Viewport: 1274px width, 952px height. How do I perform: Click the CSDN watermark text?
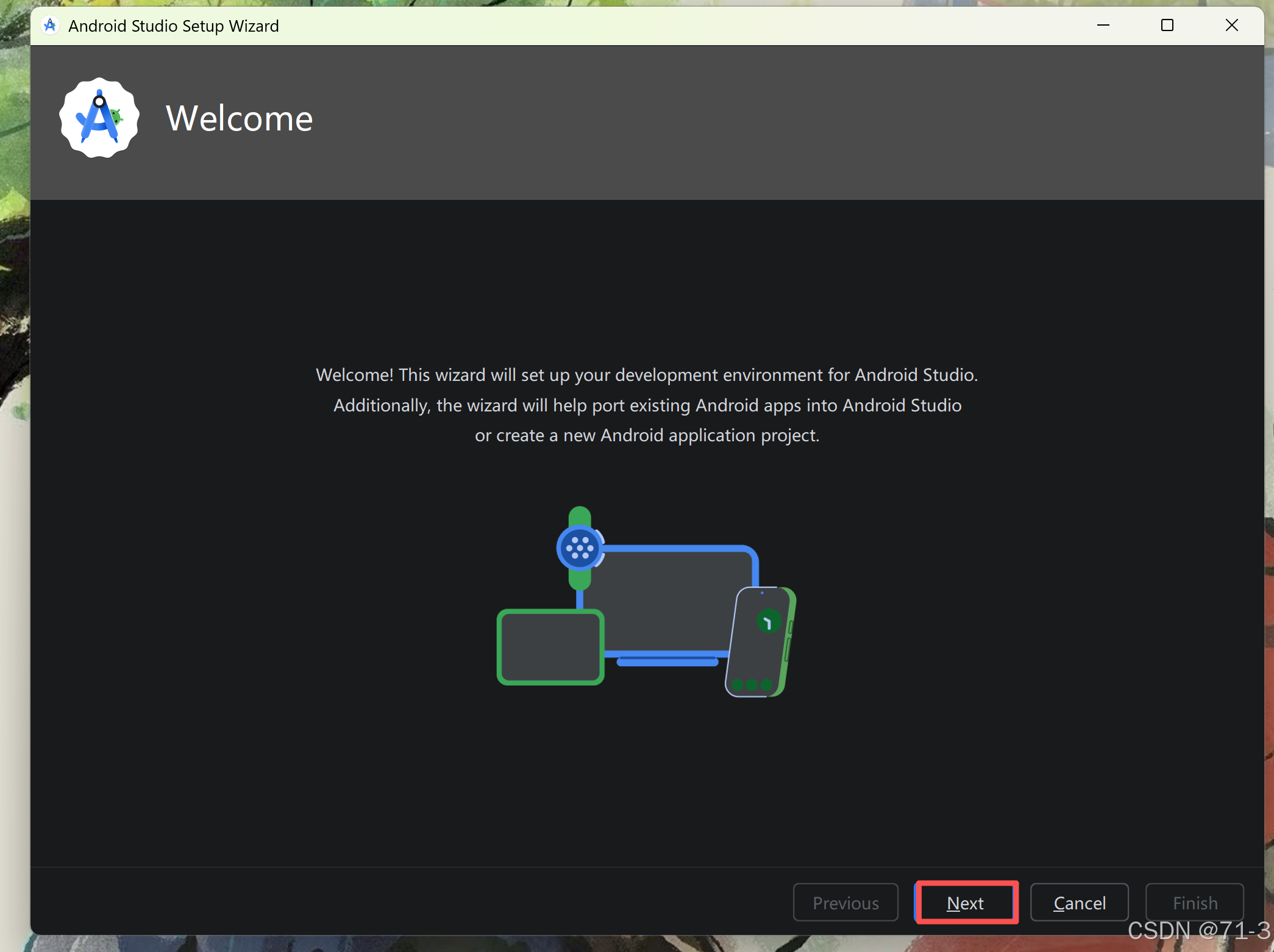pos(1198,931)
